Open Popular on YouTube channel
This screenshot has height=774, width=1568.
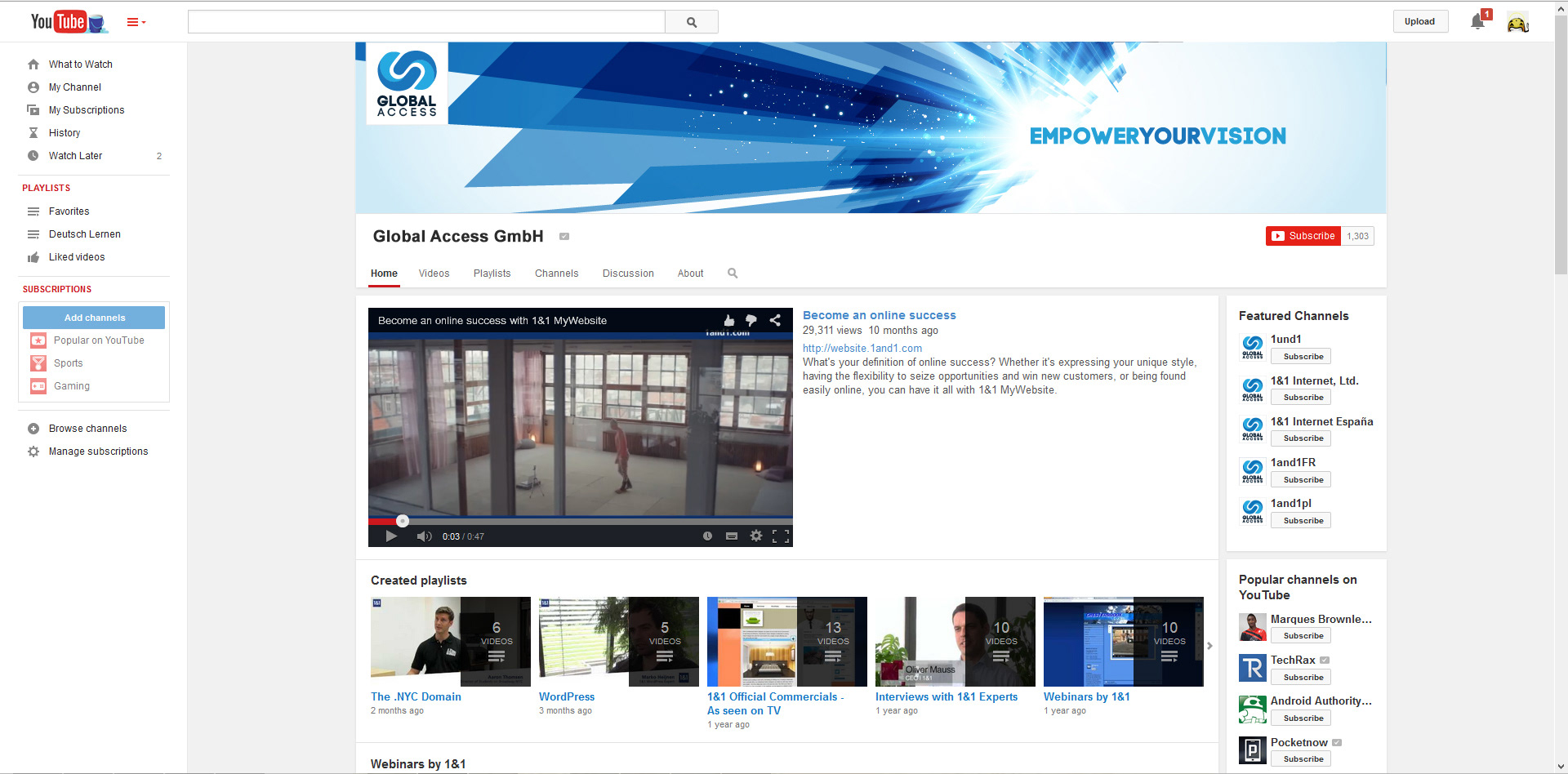[98, 340]
